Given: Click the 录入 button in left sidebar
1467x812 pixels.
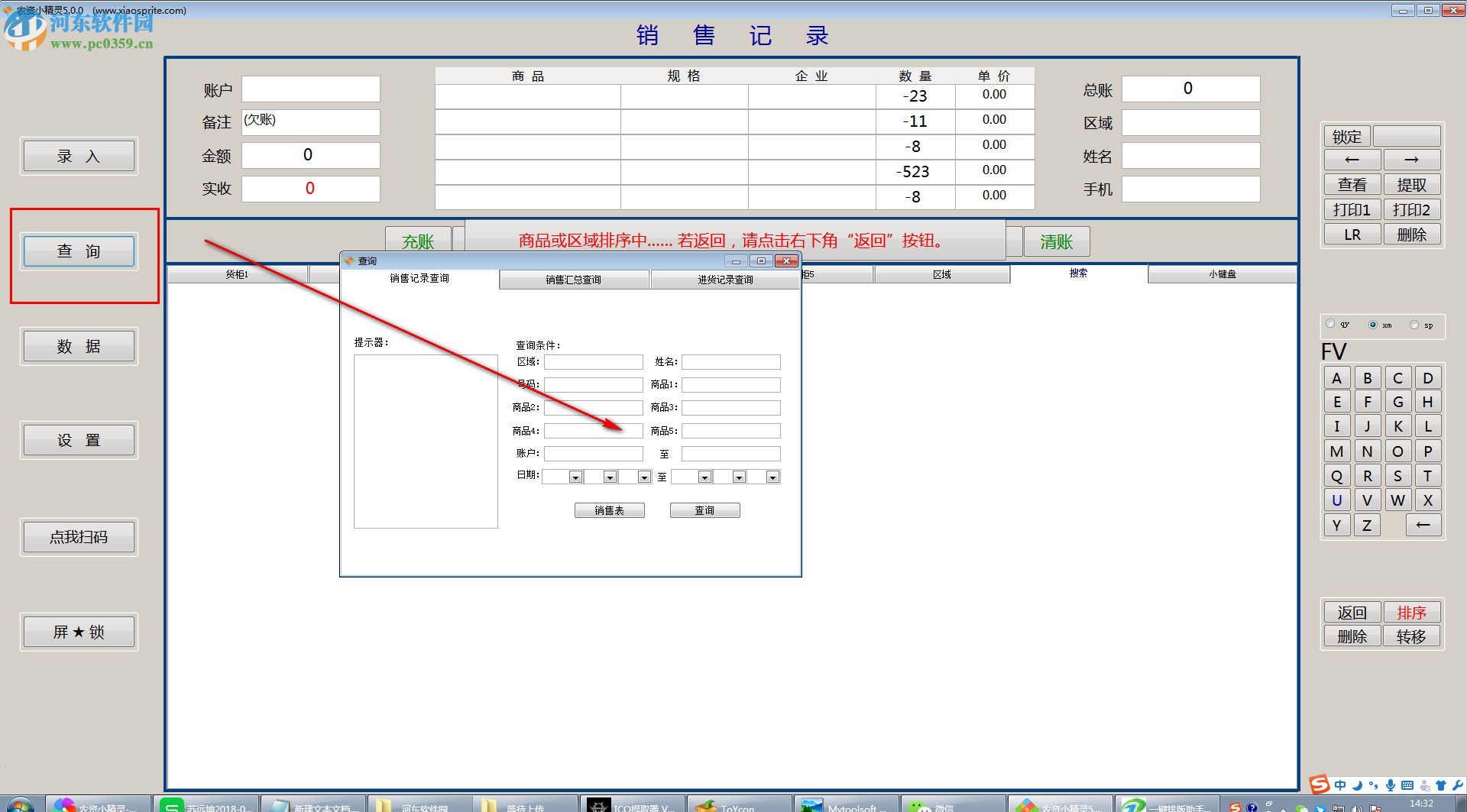Looking at the screenshot, I should click(x=79, y=157).
